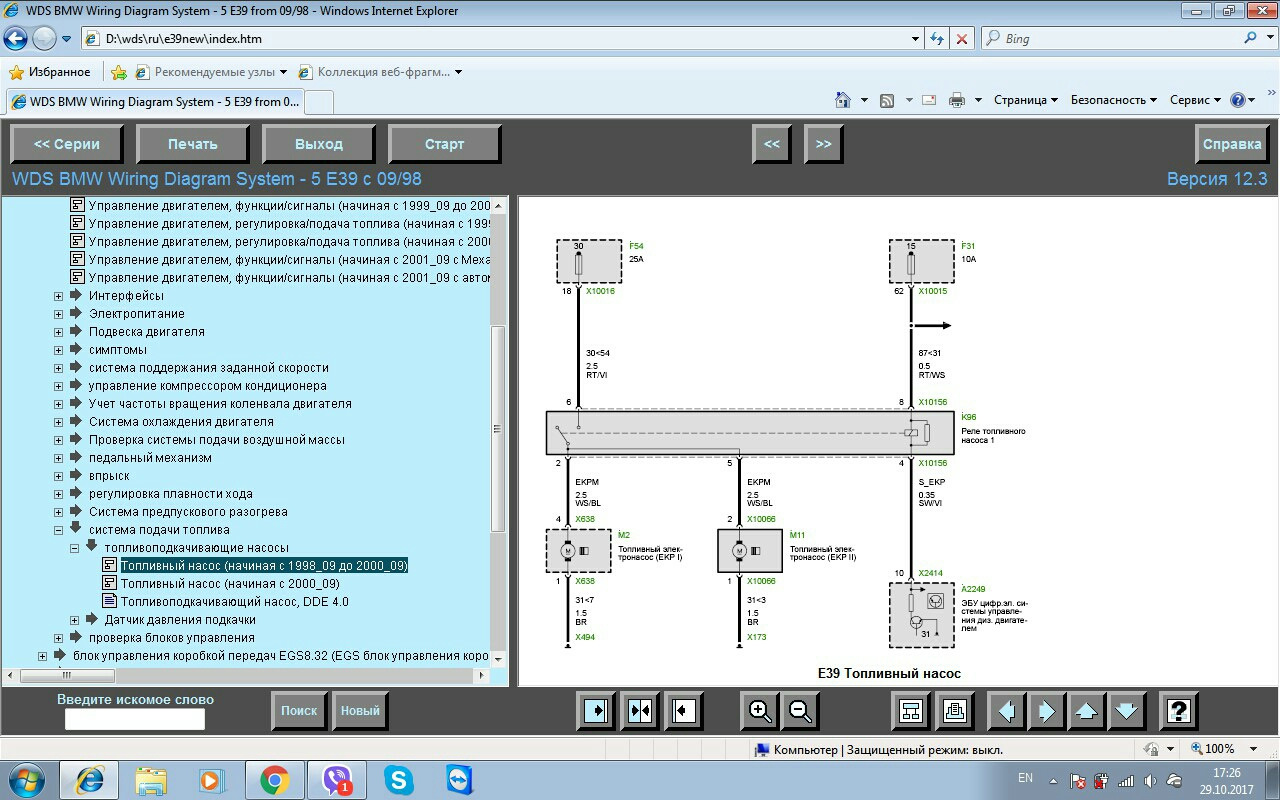
Task: Click the document print icon in bottom toolbar
Action: click(x=955, y=711)
